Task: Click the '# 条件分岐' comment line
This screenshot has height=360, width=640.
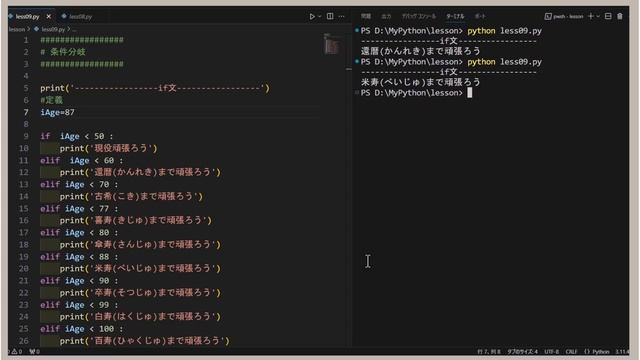Action: pyautogui.click(x=63, y=52)
